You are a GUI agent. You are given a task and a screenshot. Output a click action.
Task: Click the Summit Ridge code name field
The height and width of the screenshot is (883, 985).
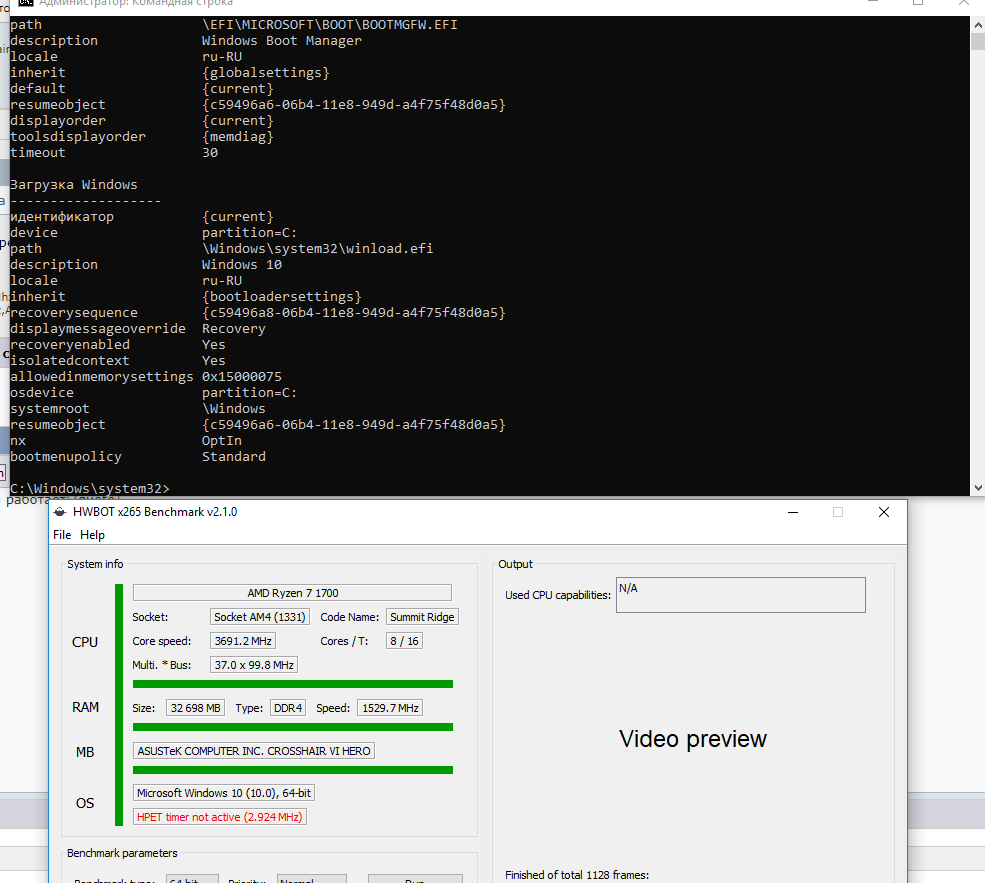(422, 617)
